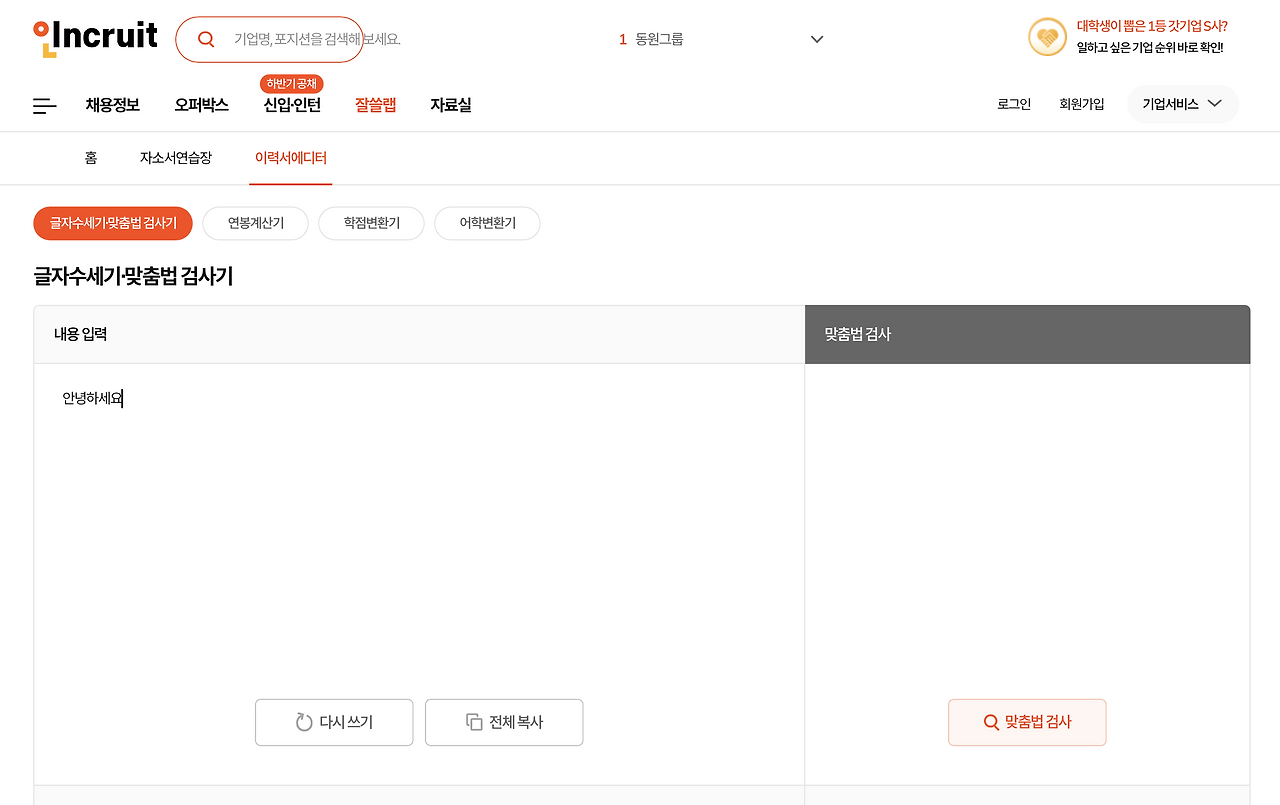
Task: Expand the trending keyword dropdown chevron
Action: coord(817,39)
